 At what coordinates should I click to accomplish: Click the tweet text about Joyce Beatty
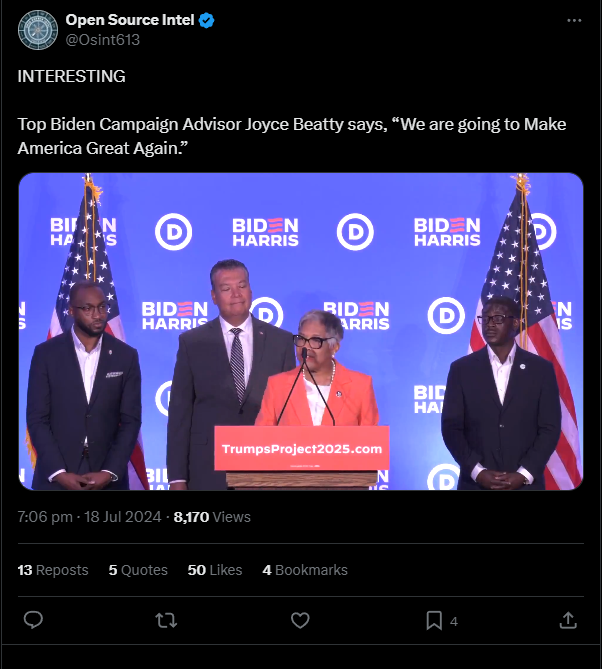point(292,136)
